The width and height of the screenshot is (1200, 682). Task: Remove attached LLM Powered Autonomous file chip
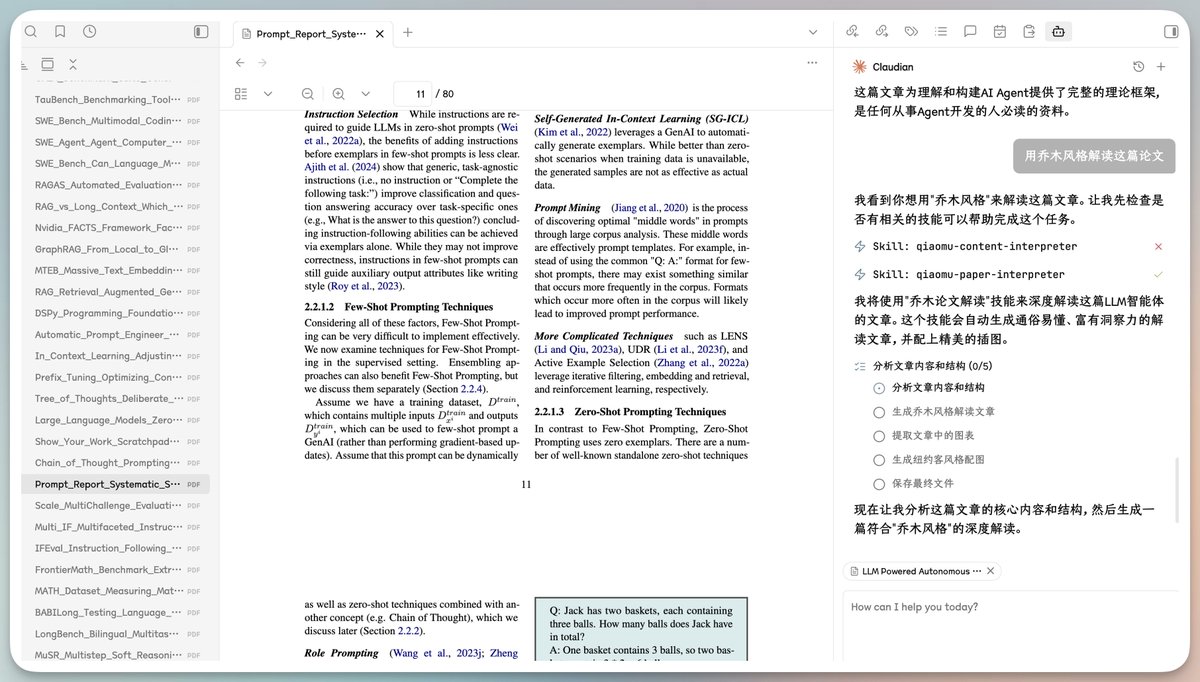pos(990,571)
